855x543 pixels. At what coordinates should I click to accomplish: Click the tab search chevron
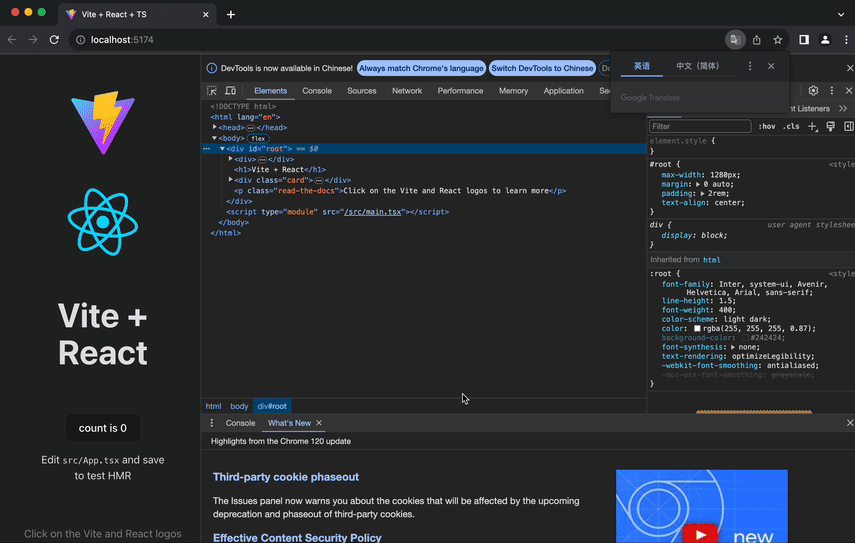[841, 15]
